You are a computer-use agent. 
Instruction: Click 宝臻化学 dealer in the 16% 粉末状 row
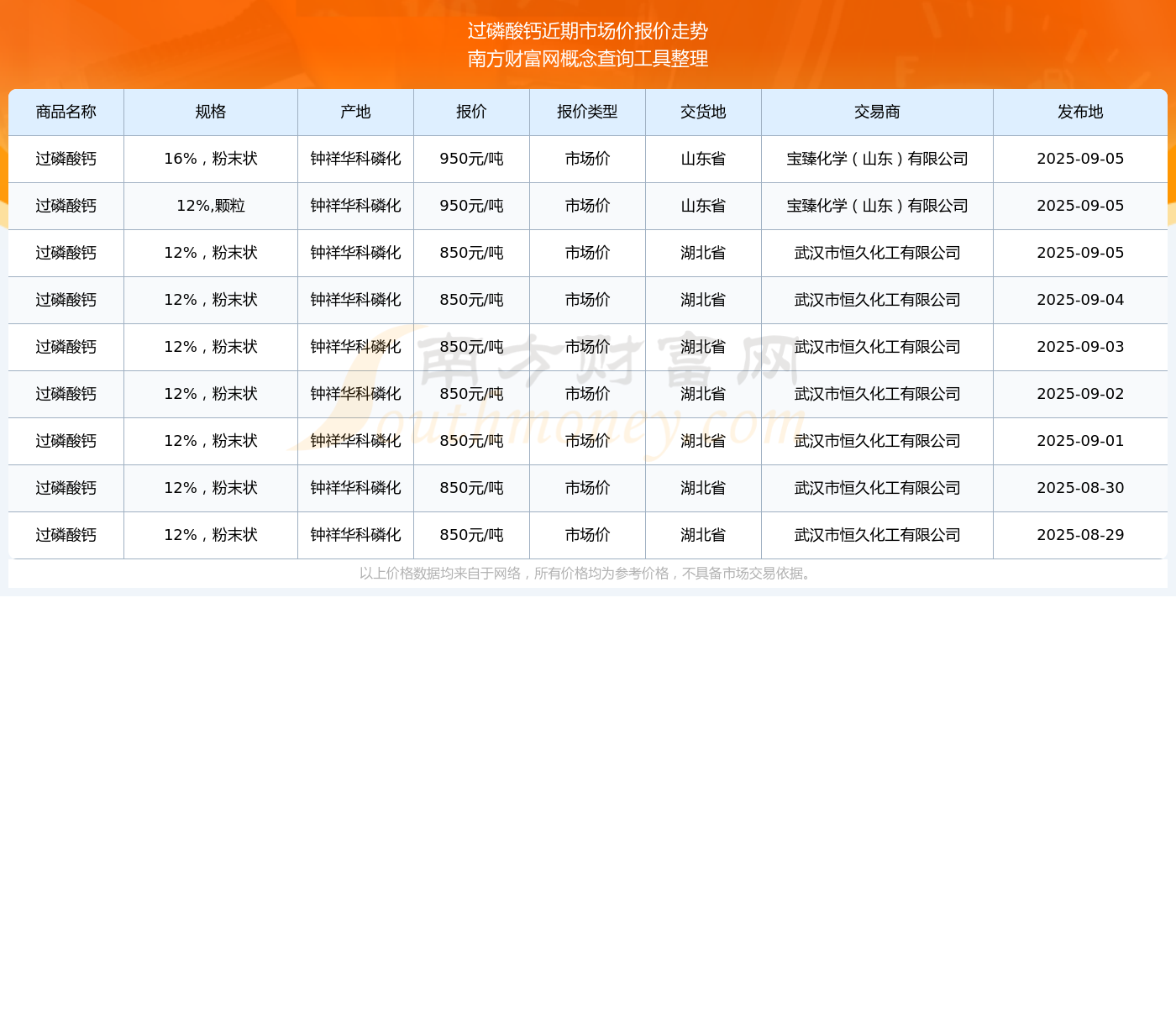tap(877, 159)
